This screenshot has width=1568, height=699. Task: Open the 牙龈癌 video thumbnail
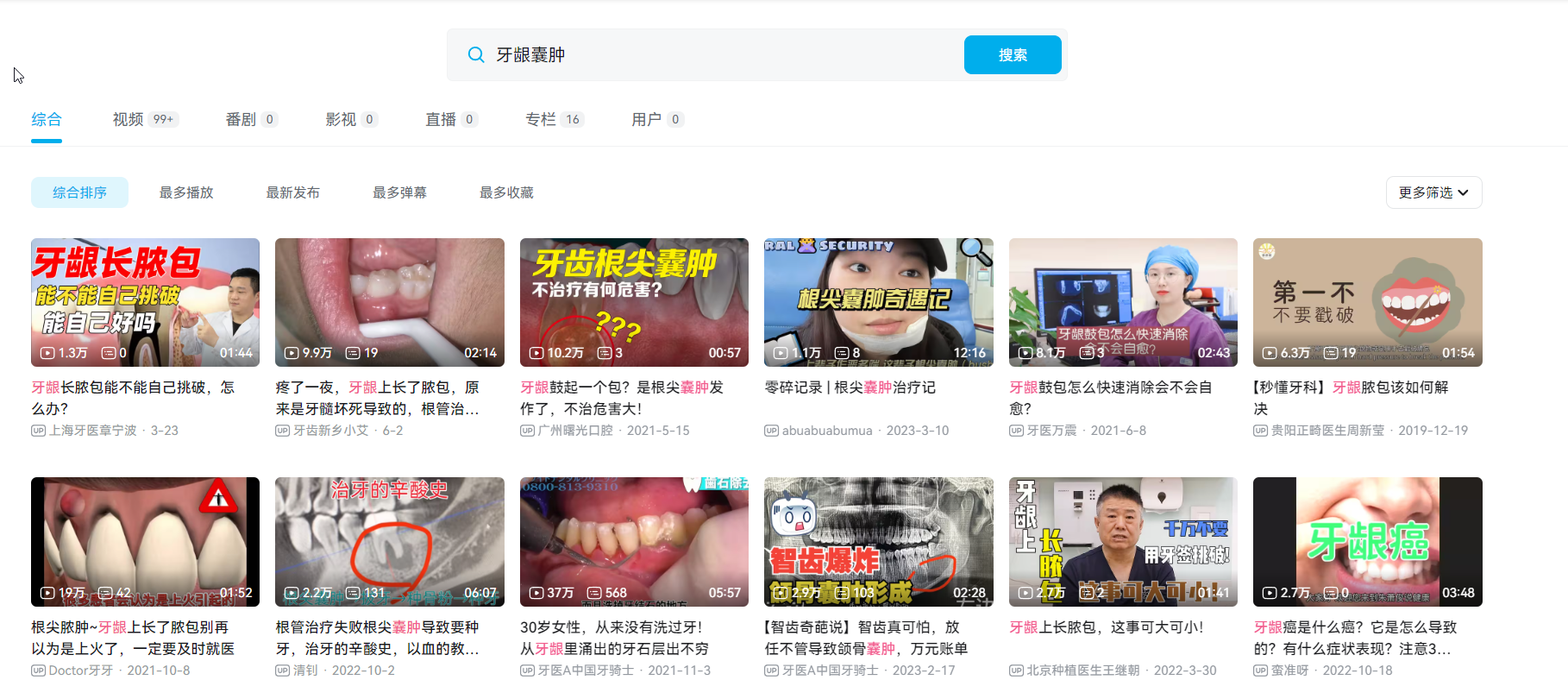(1367, 541)
